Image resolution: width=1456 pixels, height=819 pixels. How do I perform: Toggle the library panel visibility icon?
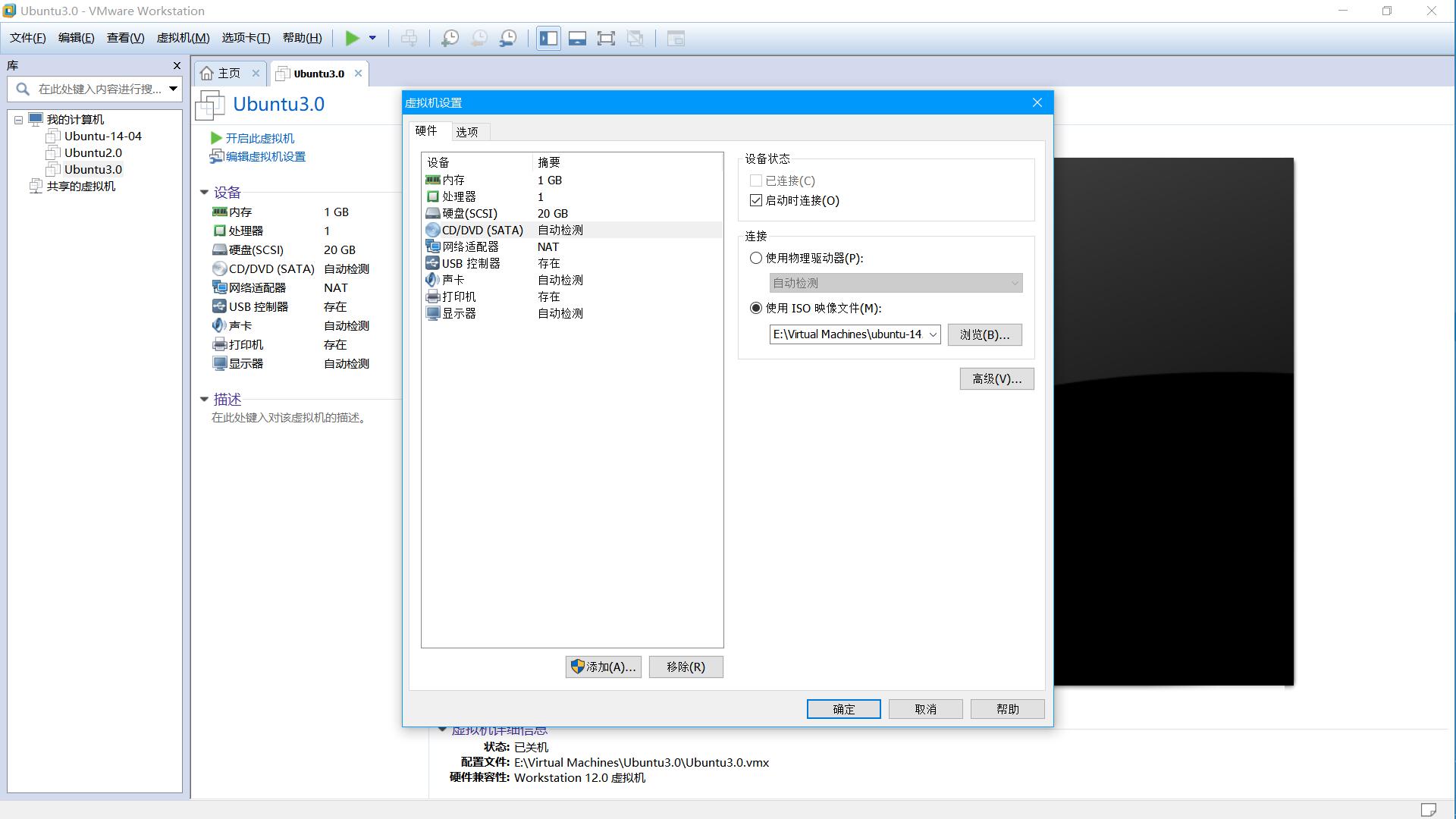point(548,37)
